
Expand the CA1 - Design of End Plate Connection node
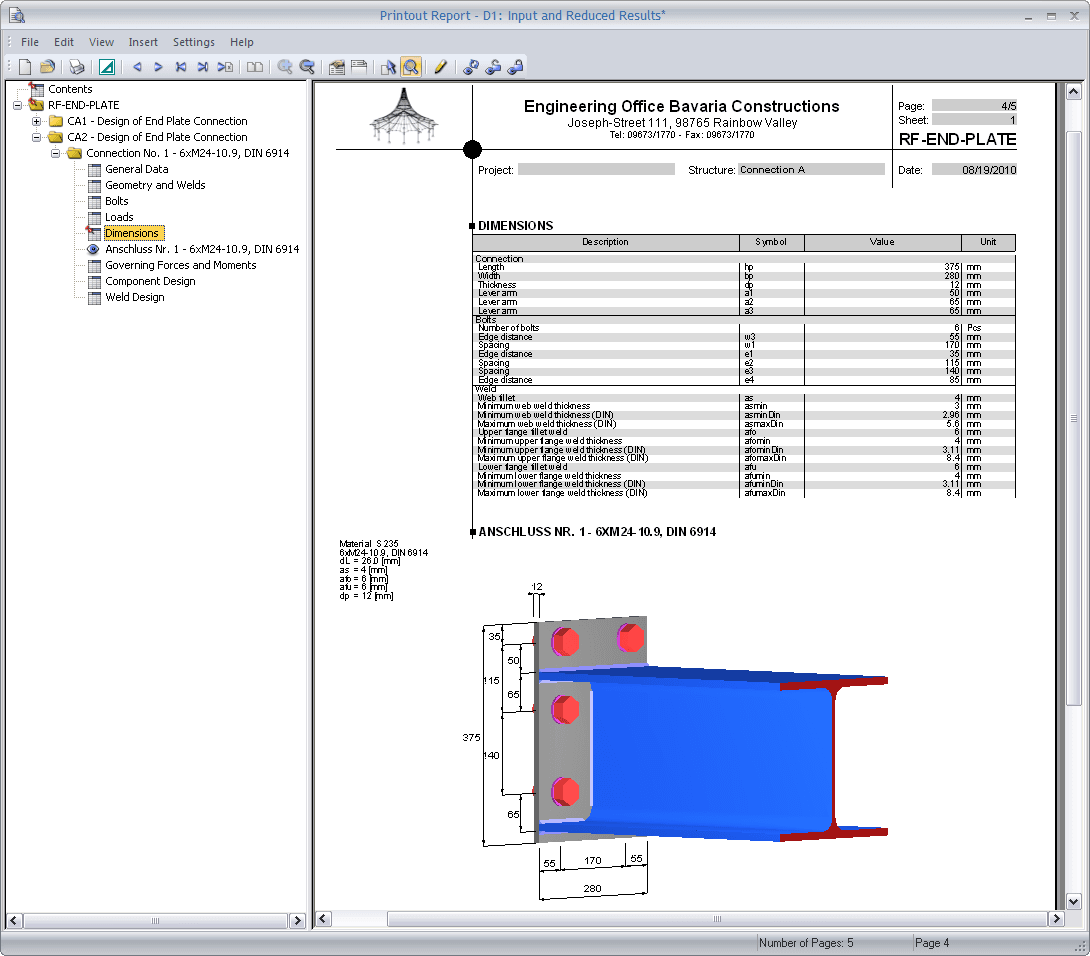point(36,122)
